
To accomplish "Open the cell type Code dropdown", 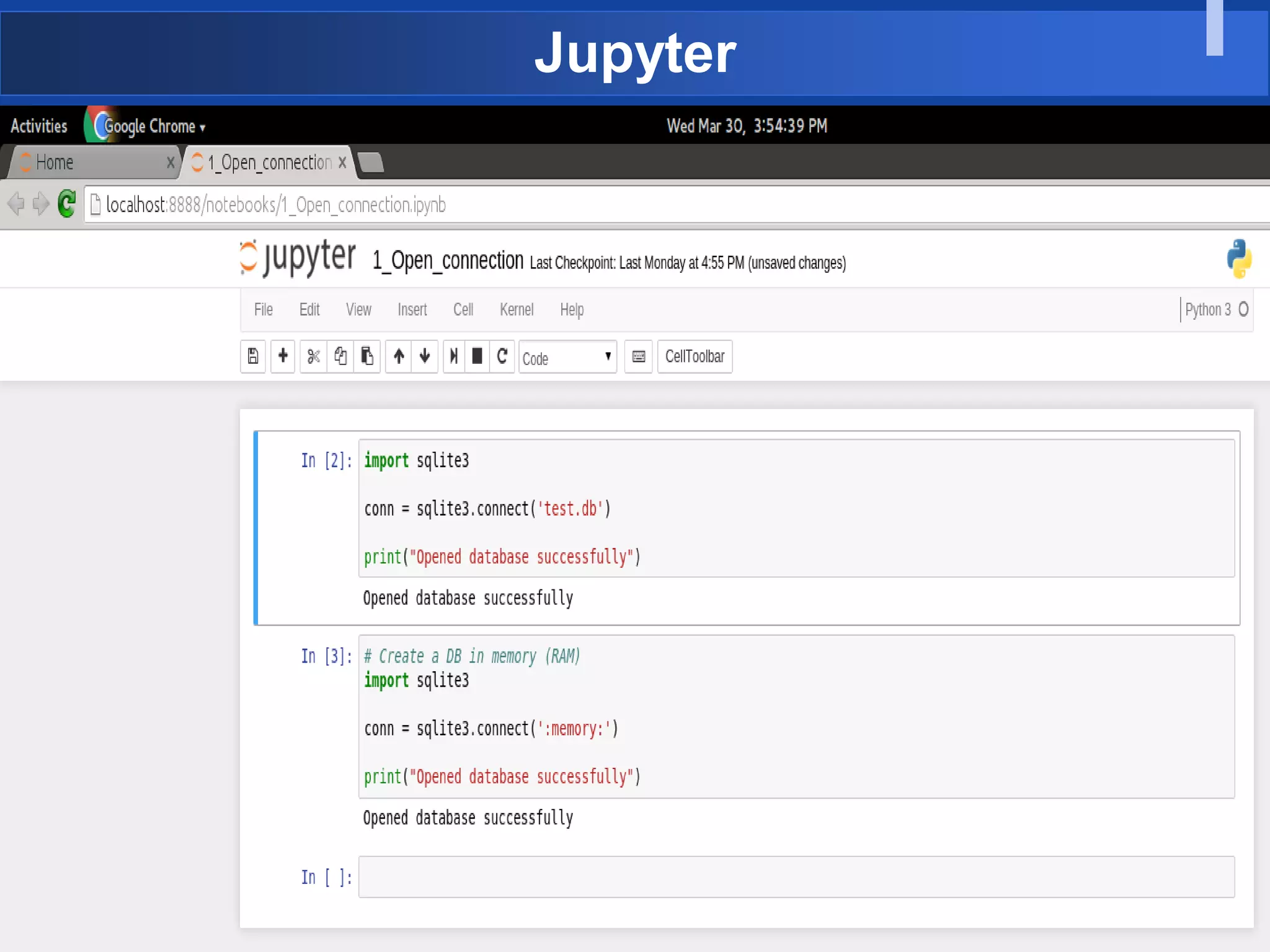I will point(567,357).
